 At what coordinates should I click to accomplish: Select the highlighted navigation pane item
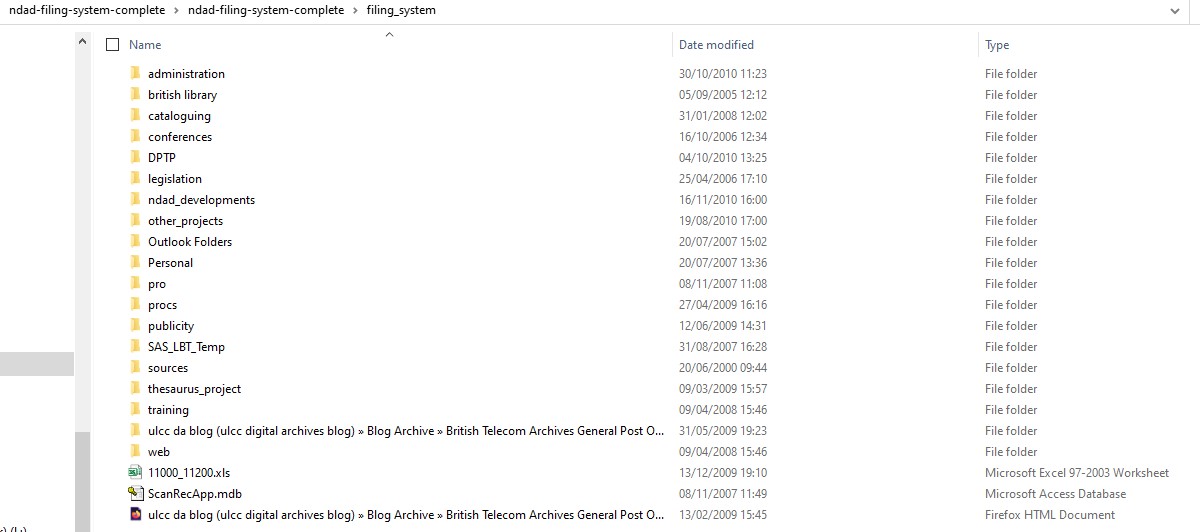pos(37,364)
